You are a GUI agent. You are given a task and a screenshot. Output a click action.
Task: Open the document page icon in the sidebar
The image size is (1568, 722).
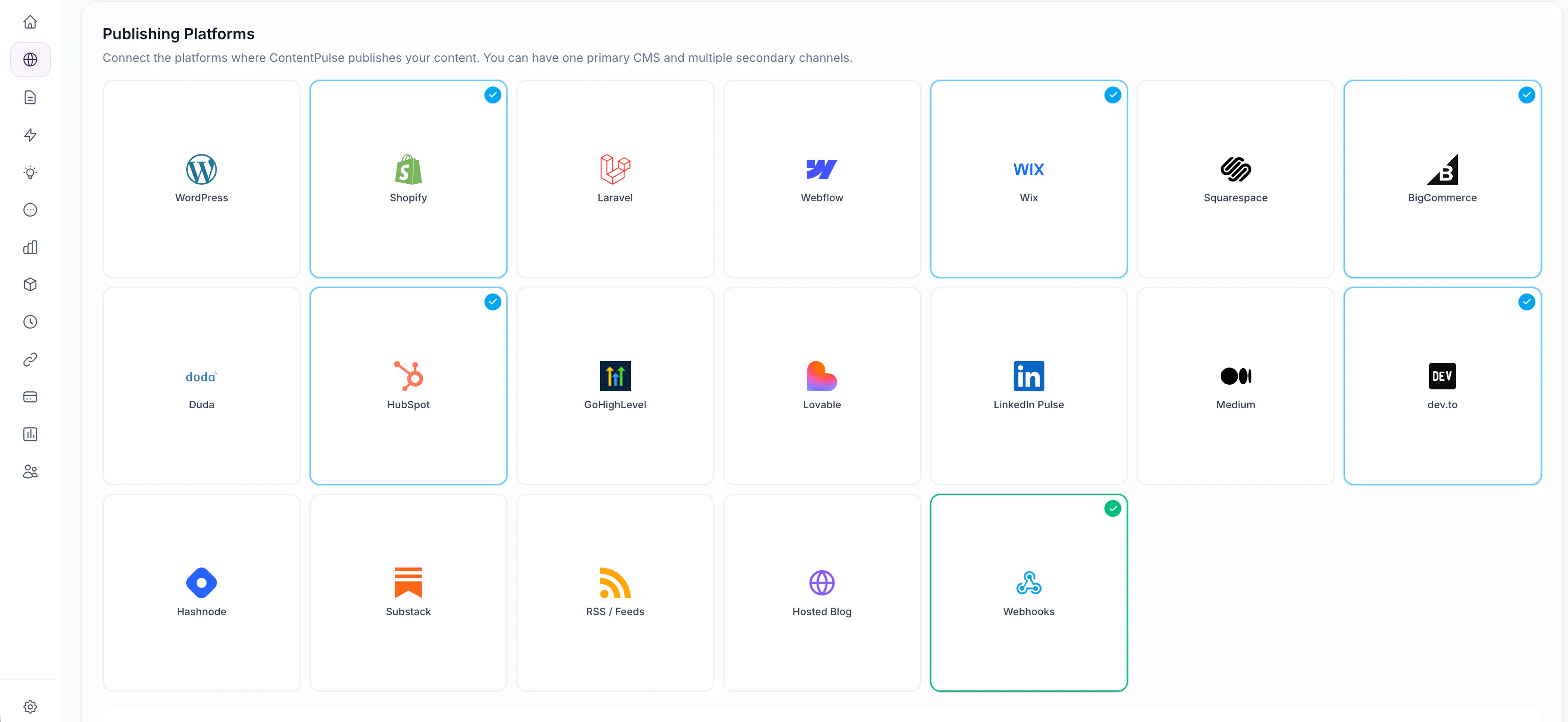click(x=30, y=97)
